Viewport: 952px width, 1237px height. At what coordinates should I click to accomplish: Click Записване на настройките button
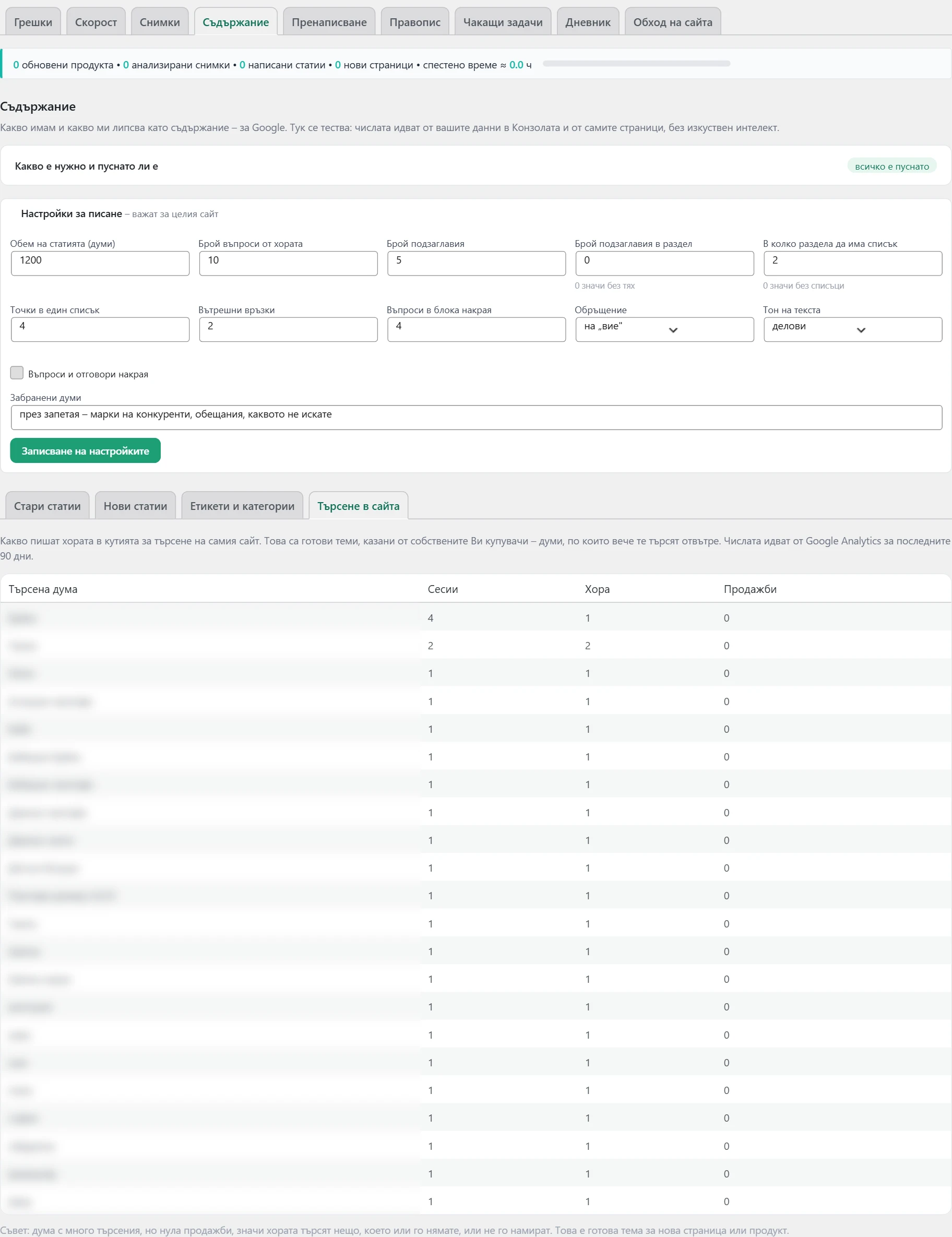[x=86, y=450]
